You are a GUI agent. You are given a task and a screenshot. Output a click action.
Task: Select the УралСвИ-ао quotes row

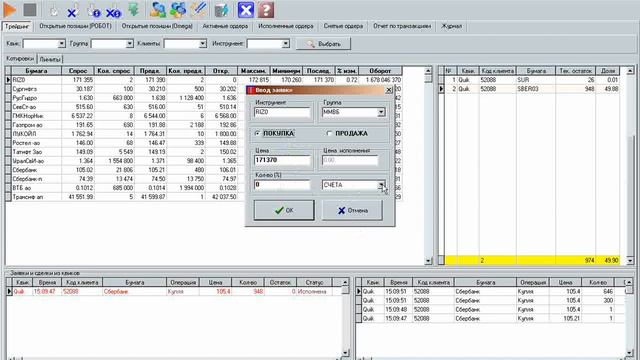pos(125,161)
